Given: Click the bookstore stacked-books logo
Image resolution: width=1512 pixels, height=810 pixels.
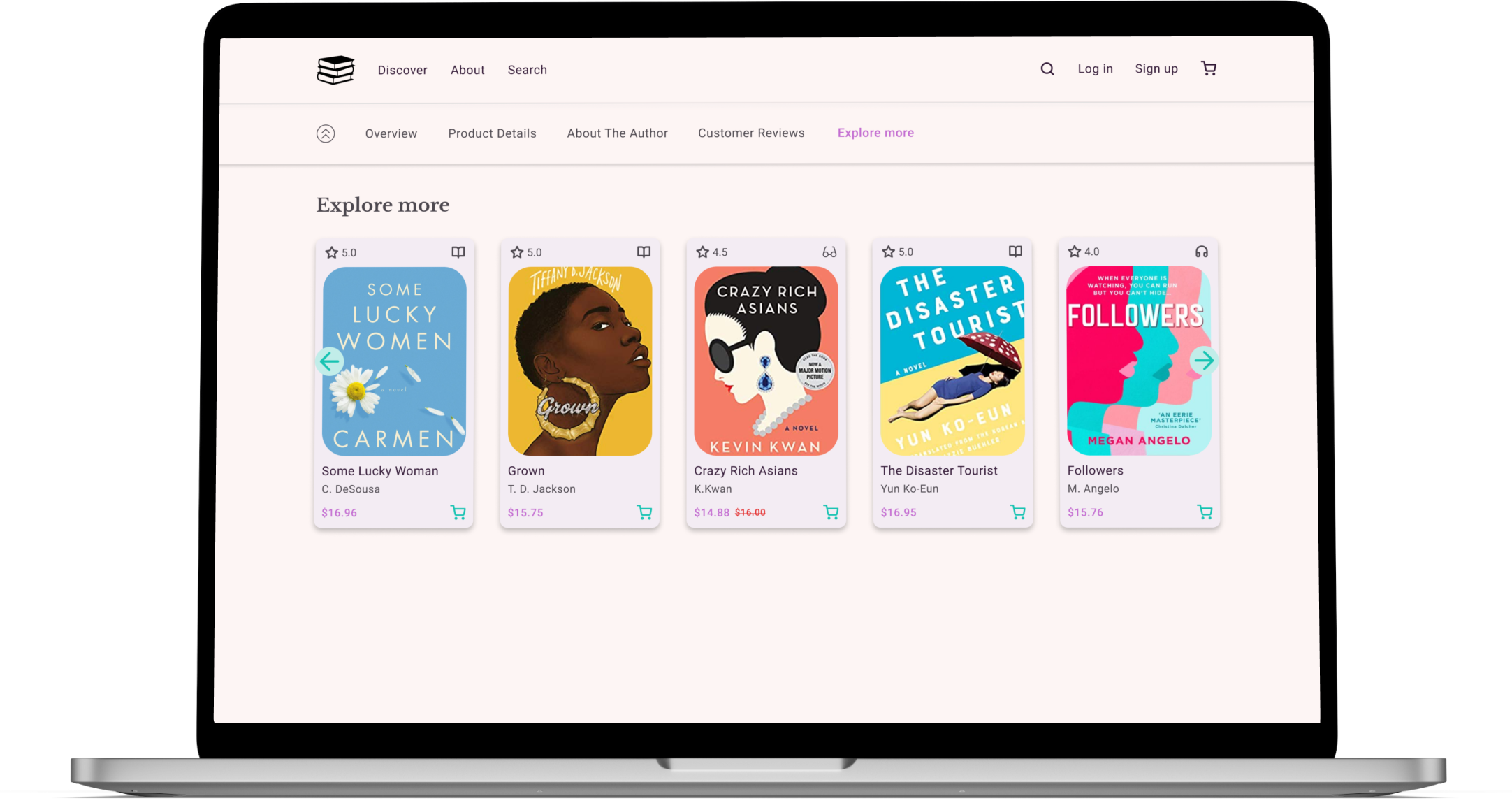Looking at the screenshot, I should pos(335,70).
